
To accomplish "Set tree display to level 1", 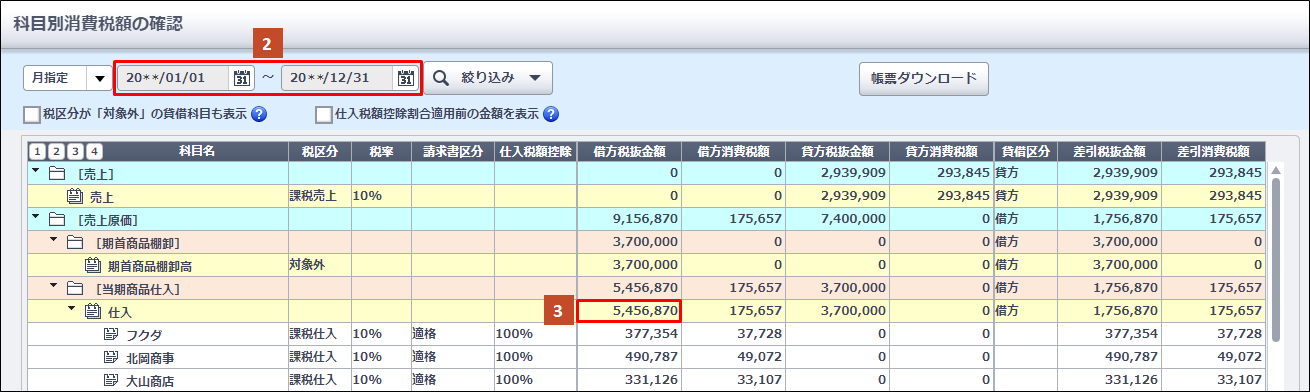I will point(37,152).
